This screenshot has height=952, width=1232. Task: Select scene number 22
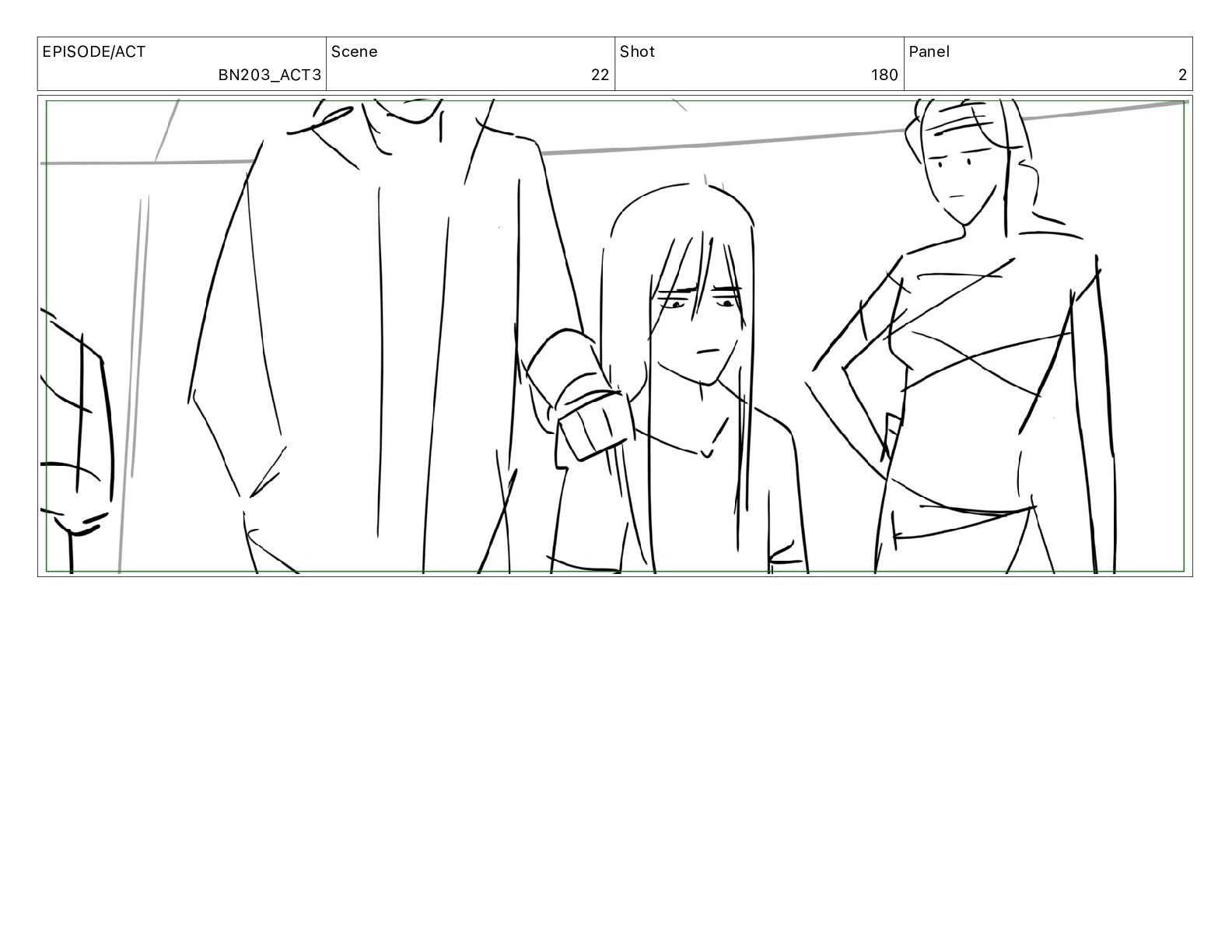[600, 75]
